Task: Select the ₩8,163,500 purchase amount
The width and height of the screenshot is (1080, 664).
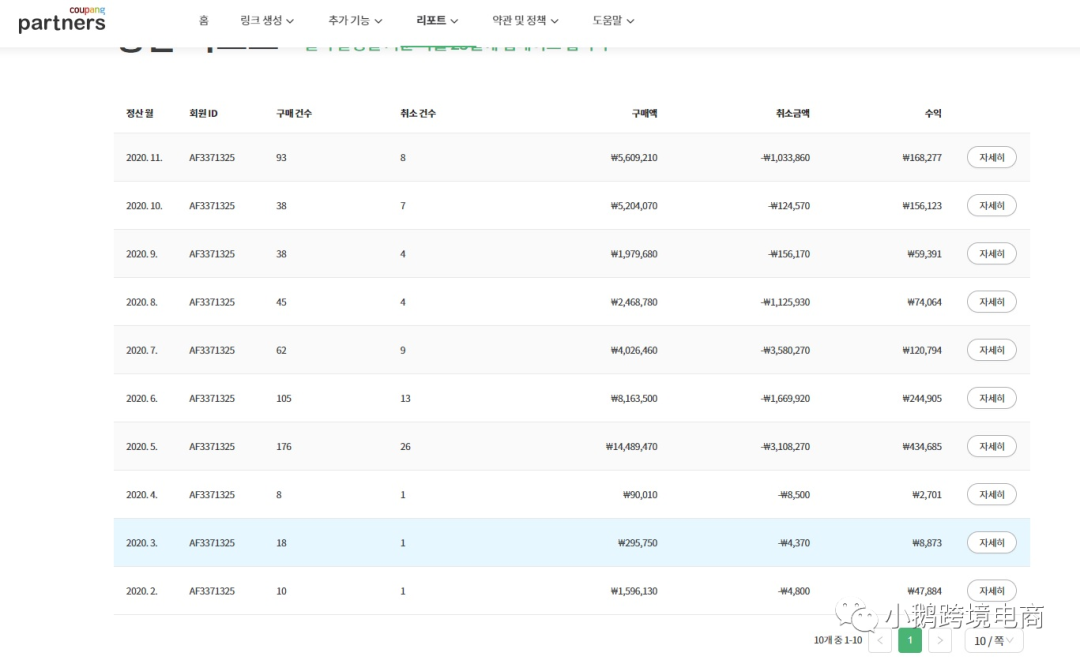Action: [x=634, y=399]
